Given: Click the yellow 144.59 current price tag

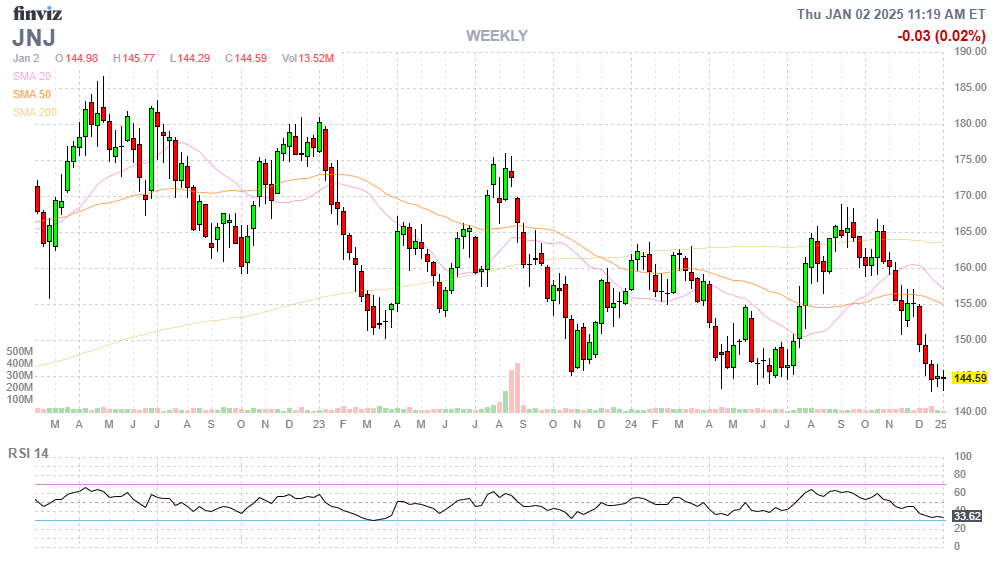Looking at the screenshot, I should click(x=970, y=378).
